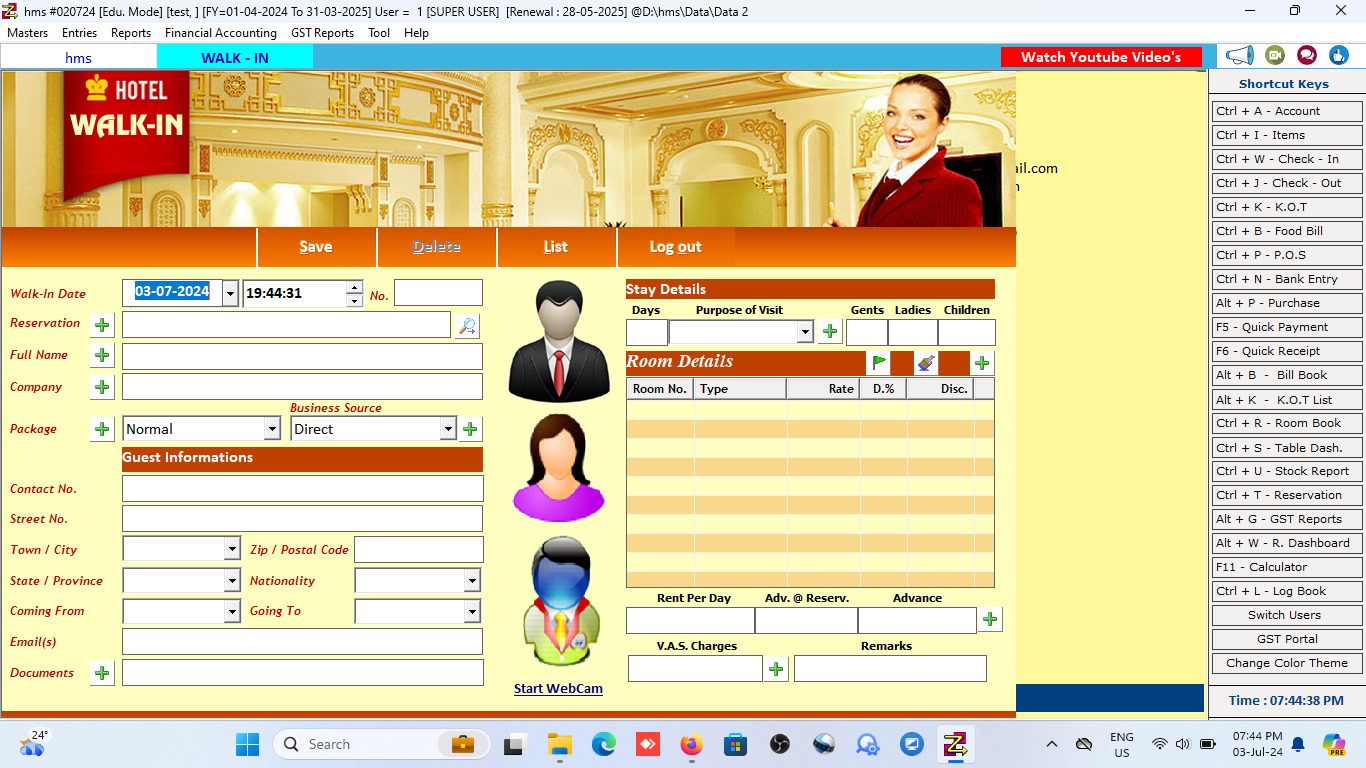Open the Financial Accounting menu
Screen dimensions: 1366x768
pos(220,33)
